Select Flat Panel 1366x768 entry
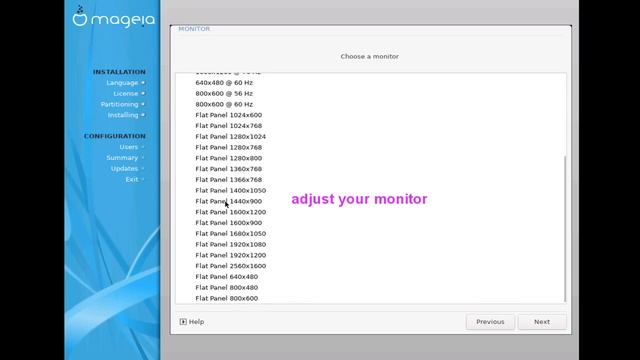 [x=229, y=180]
